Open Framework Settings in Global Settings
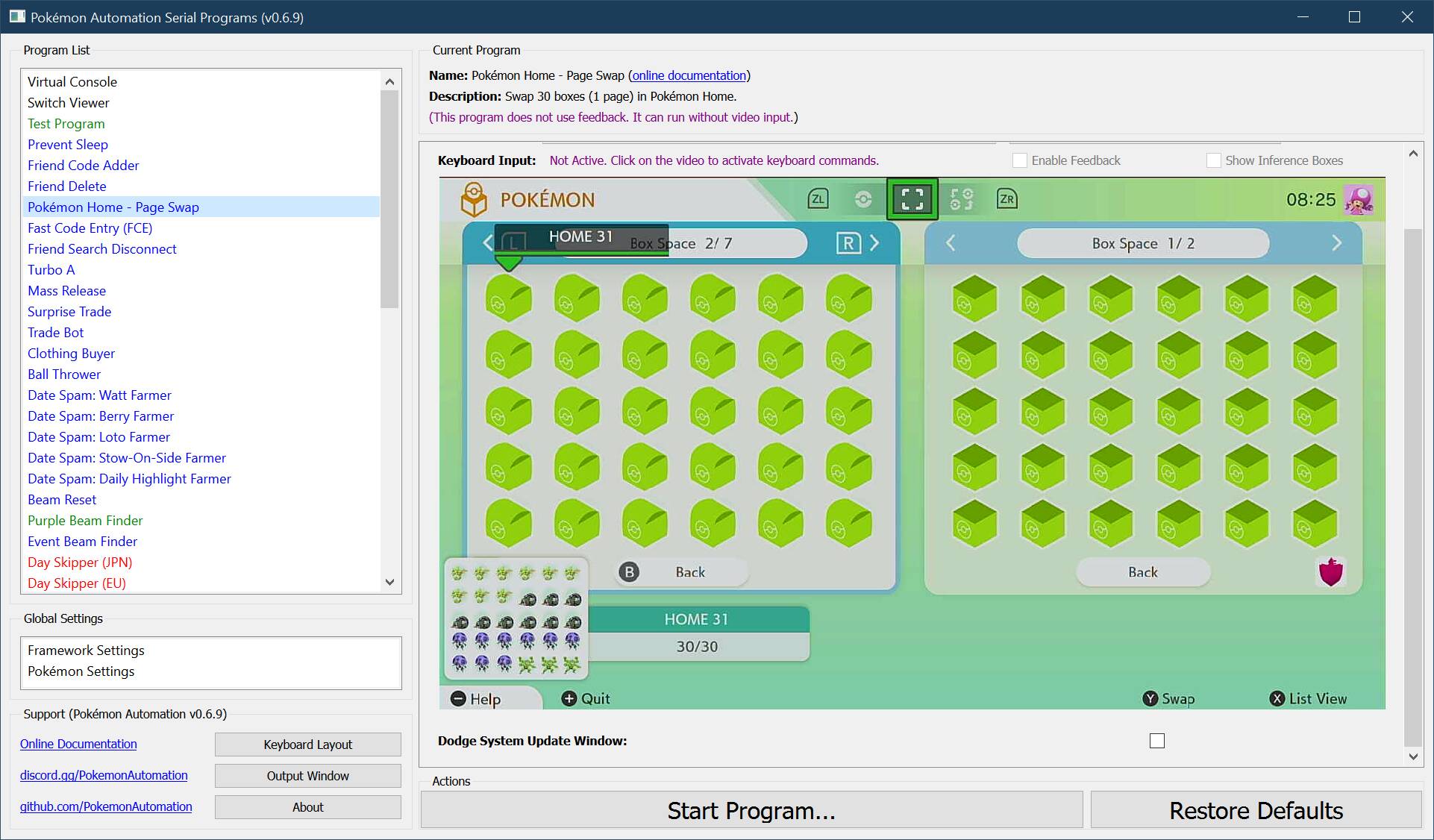1434x840 pixels. coord(86,651)
